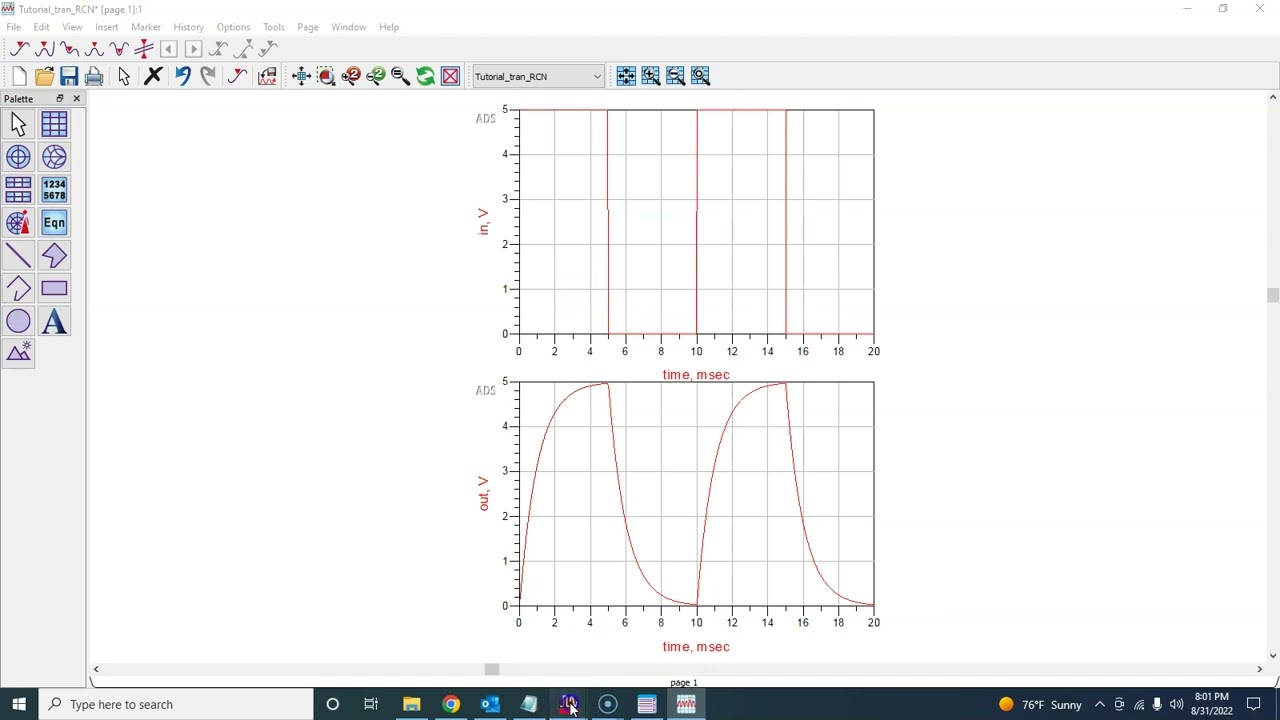Select the filled polygon drawing tool
This screenshot has width=1280, height=720.
click(x=54, y=256)
